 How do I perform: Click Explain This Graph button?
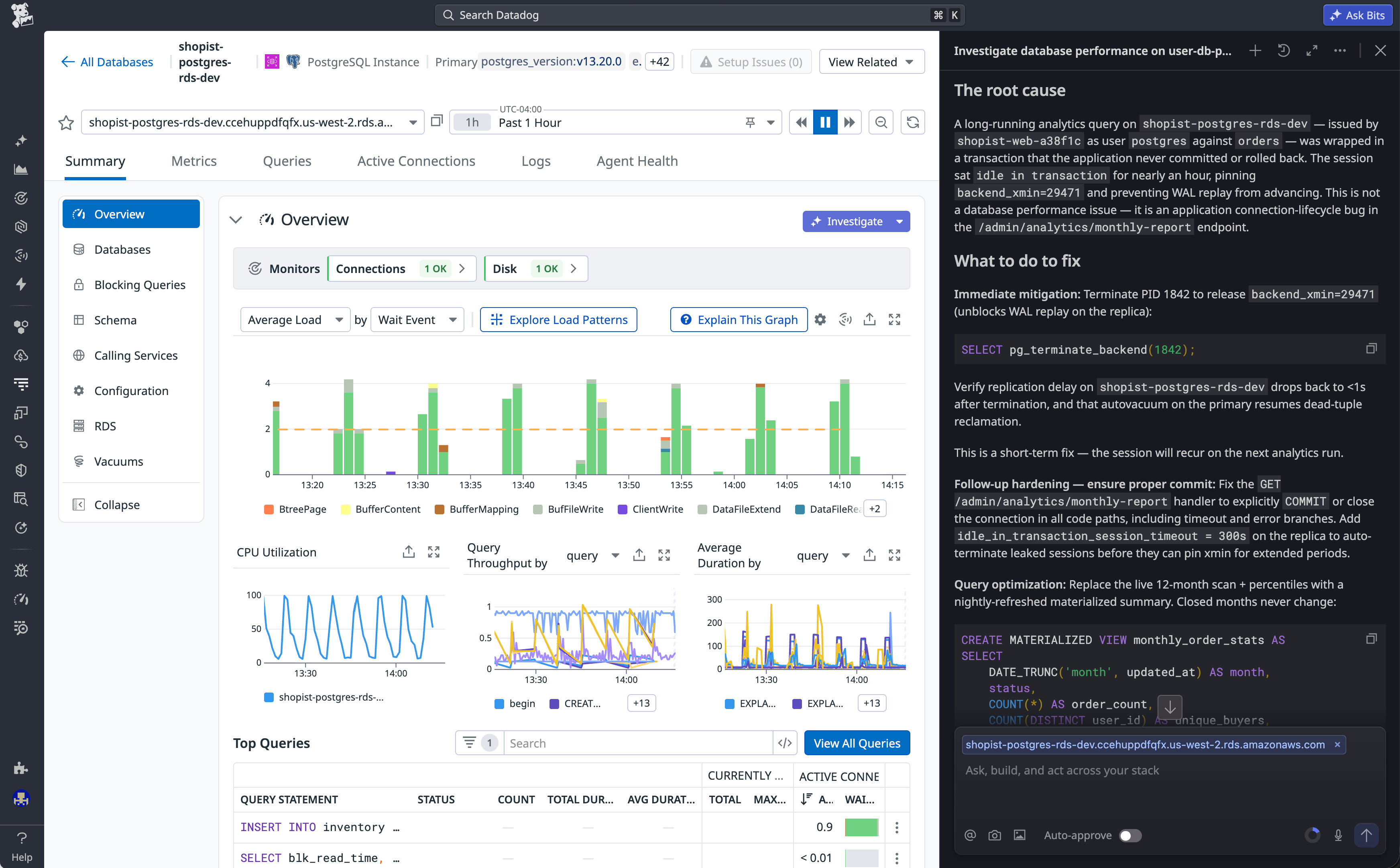coord(739,320)
